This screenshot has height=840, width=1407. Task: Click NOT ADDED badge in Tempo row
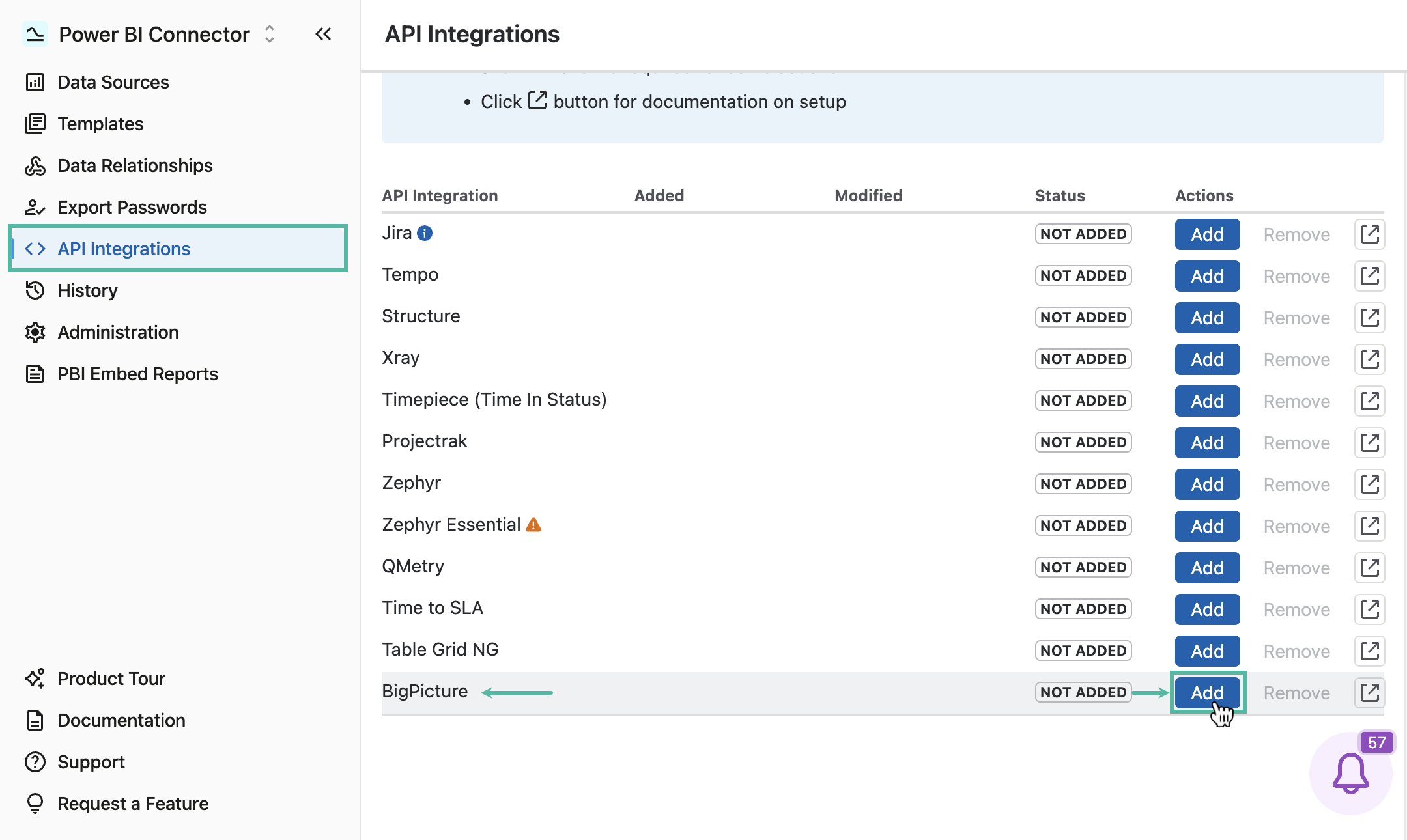point(1083,275)
